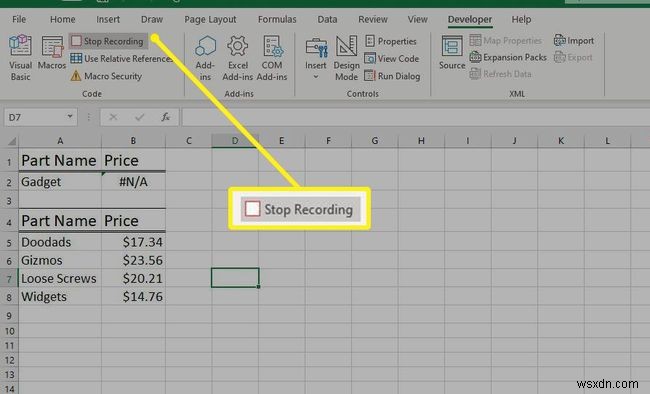Open the Formulas tab
Viewport: 650px width, 394px height.
(277, 19)
